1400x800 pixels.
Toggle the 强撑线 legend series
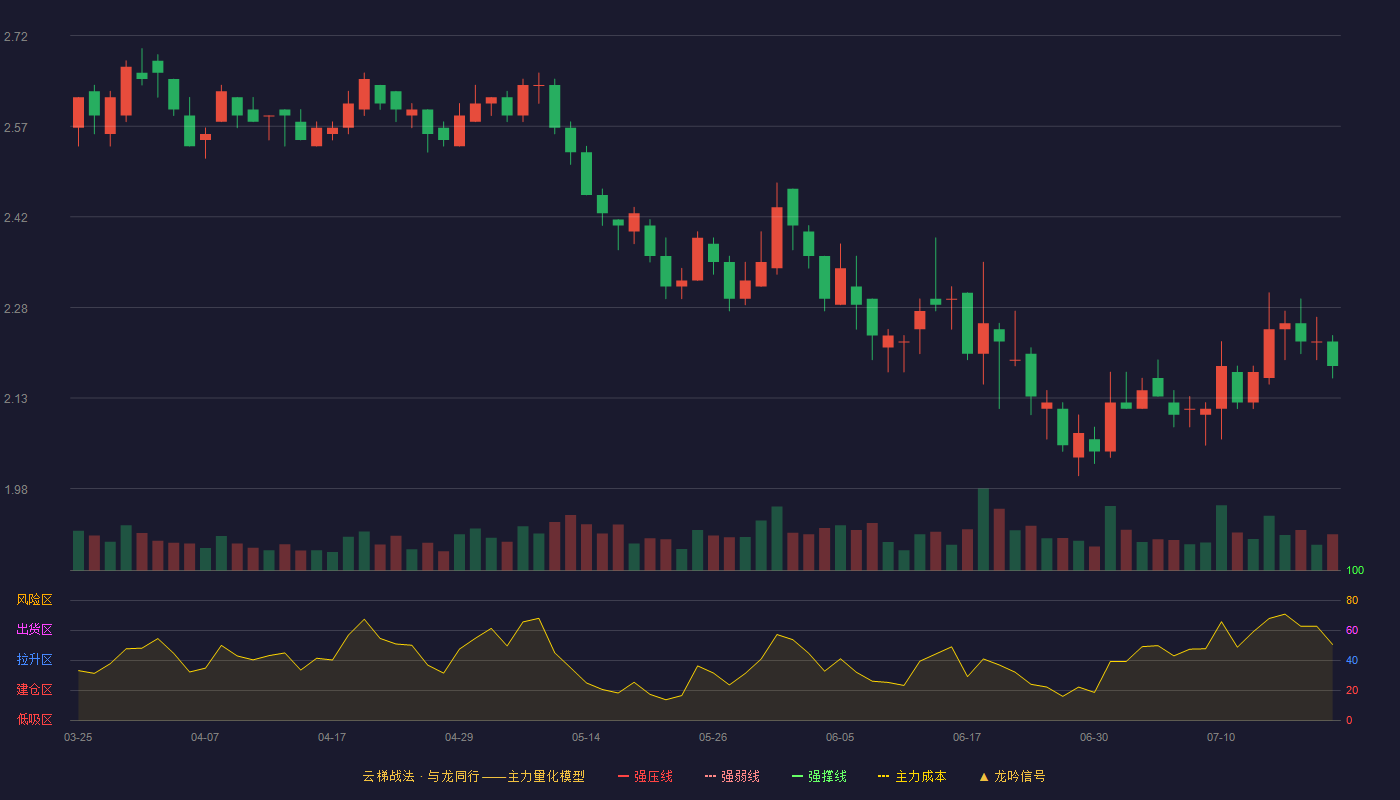pyautogui.click(x=820, y=776)
